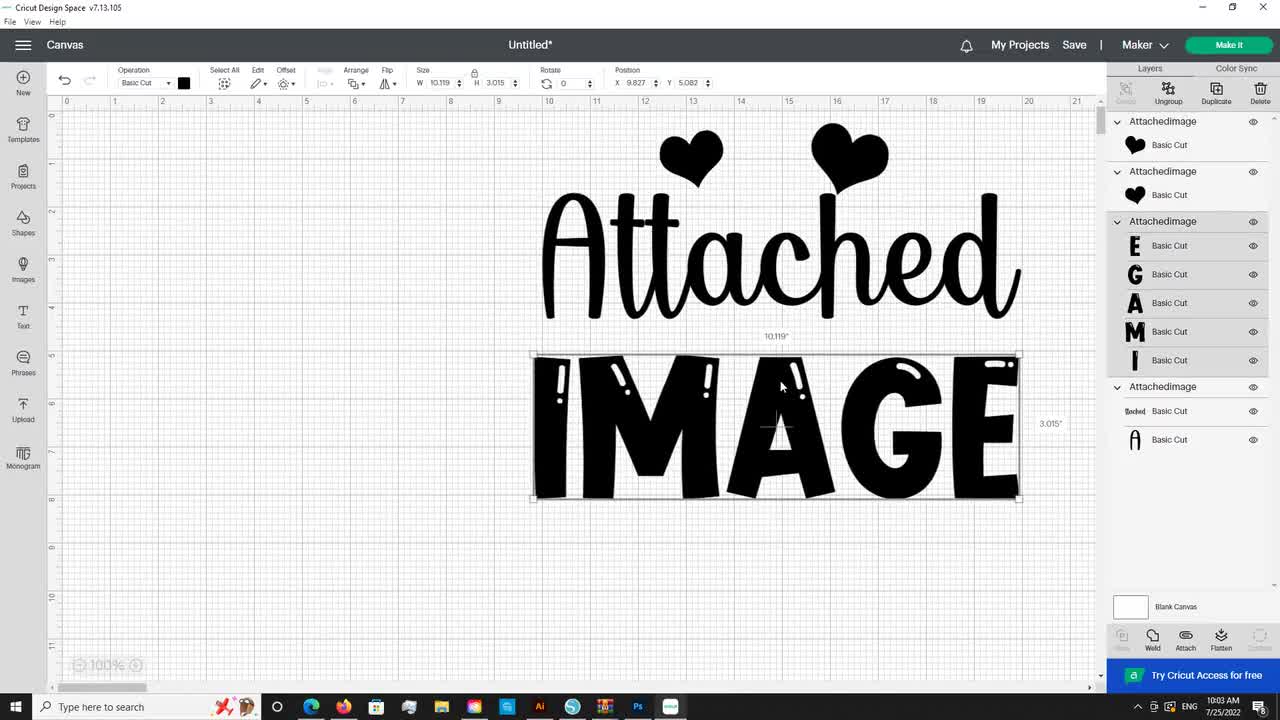
Task: Open the Edit dropdown
Action: [x=259, y=84]
